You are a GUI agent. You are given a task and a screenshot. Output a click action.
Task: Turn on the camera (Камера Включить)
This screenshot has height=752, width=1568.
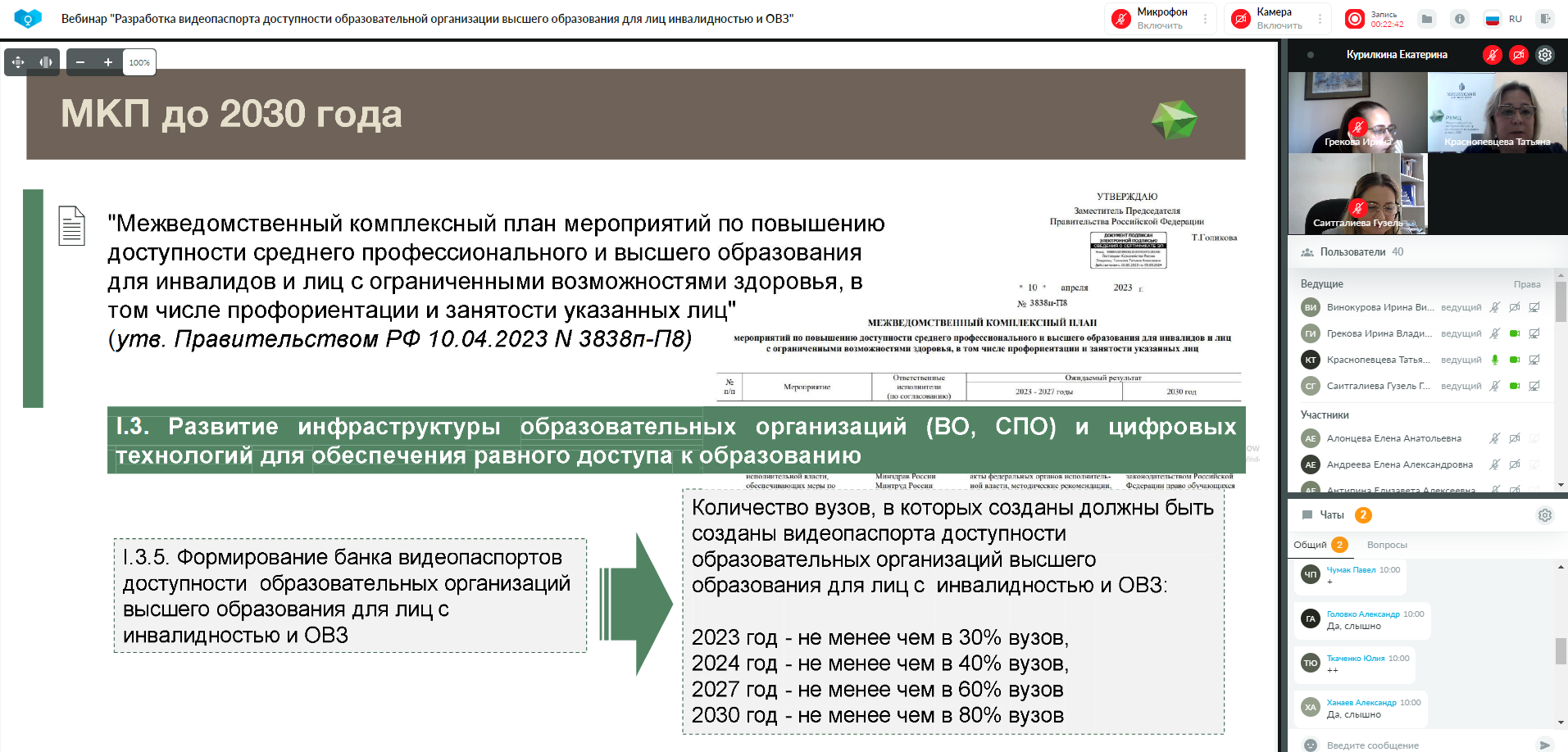[1270, 19]
